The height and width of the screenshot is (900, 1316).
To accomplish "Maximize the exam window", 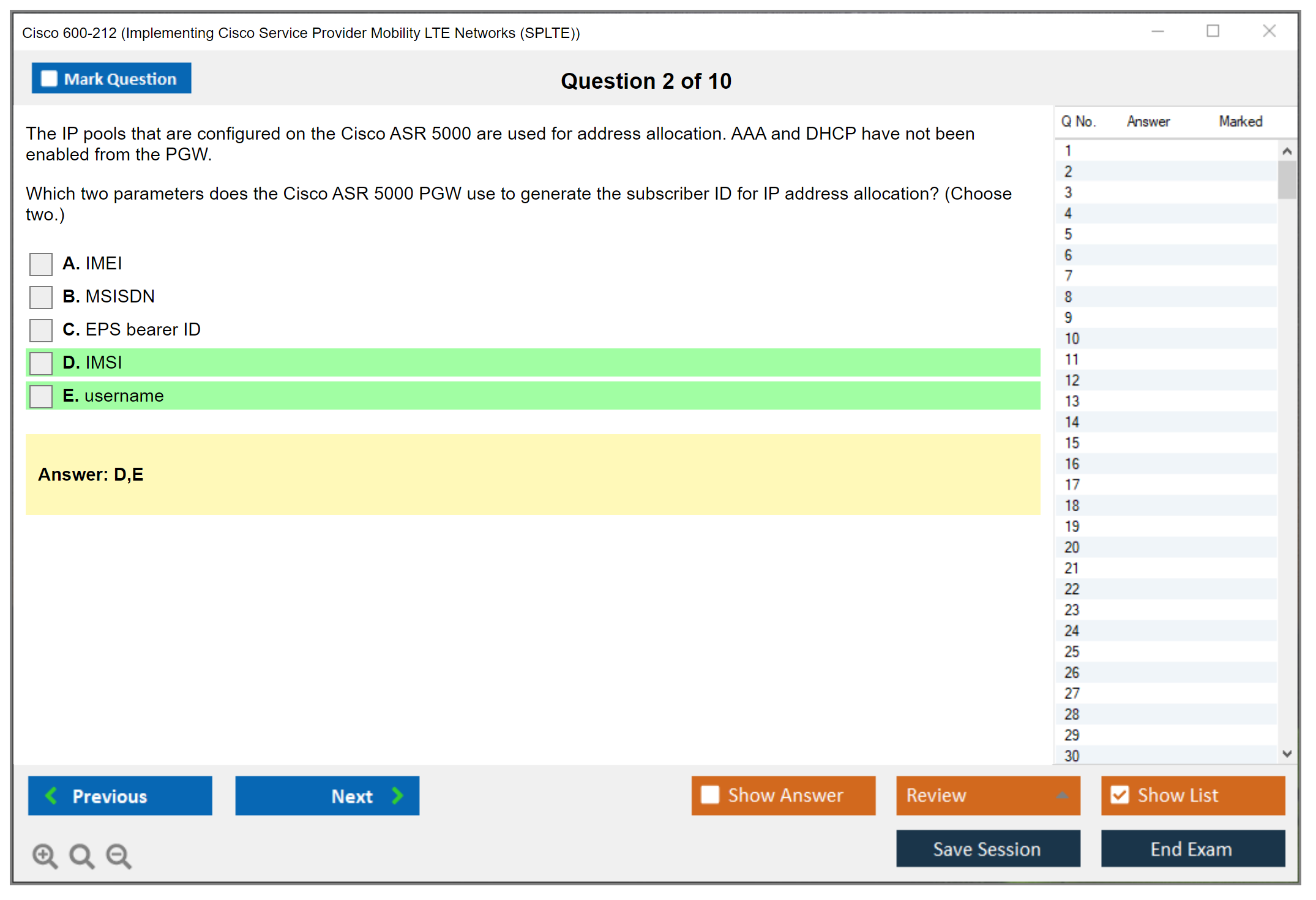I will click(x=1213, y=31).
